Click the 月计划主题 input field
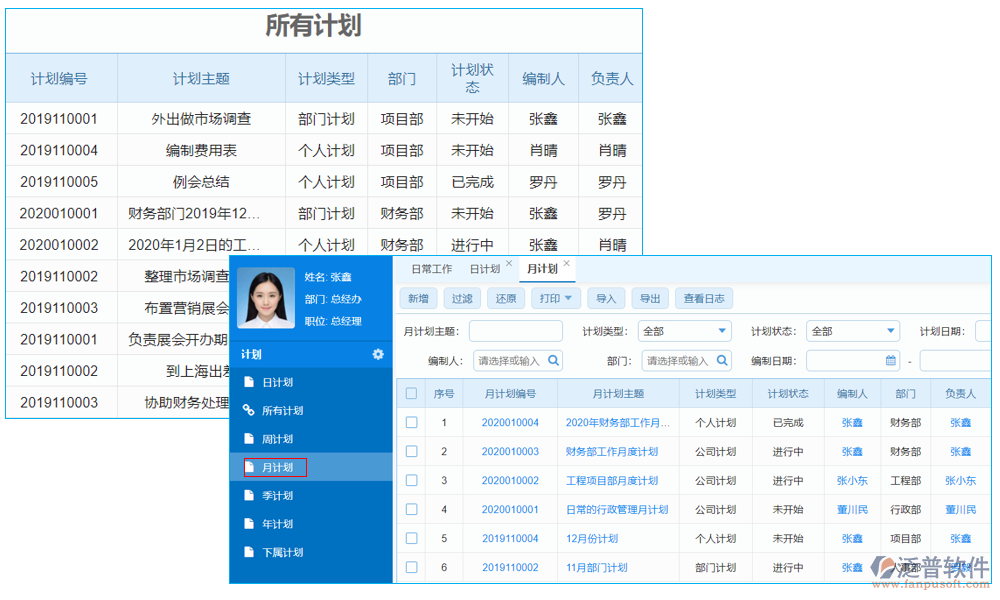This screenshot has height=600, width=1000. pos(515,330)
